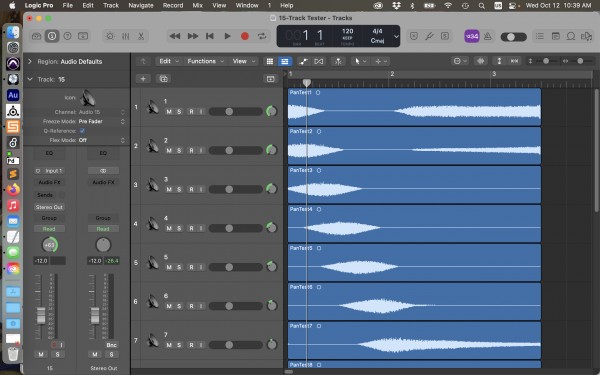
Task: Click the track 2 pan knob
Action: coord(271,150)
